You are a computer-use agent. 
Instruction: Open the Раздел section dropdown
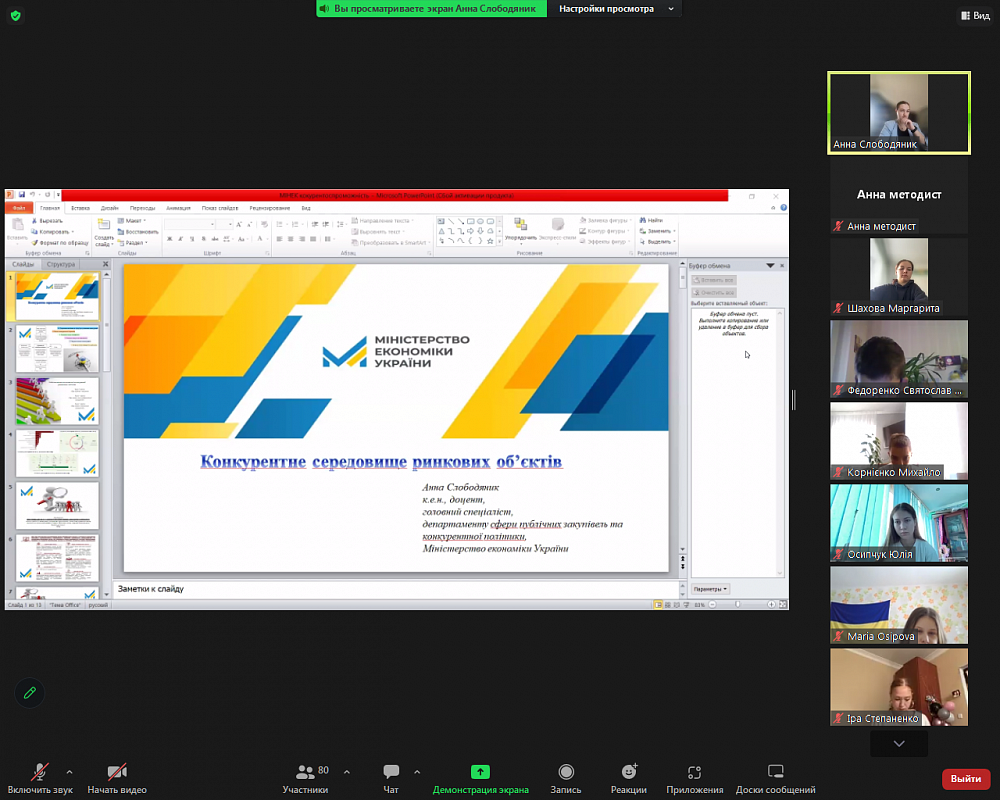(133, 242)
